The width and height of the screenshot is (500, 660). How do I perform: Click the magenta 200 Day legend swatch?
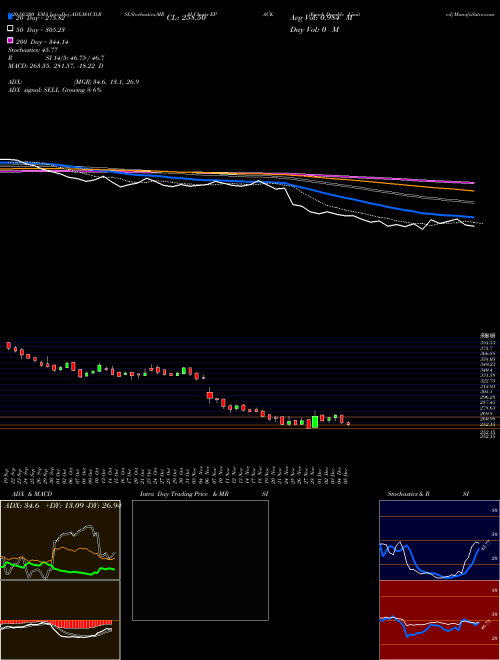coord(10,41)
